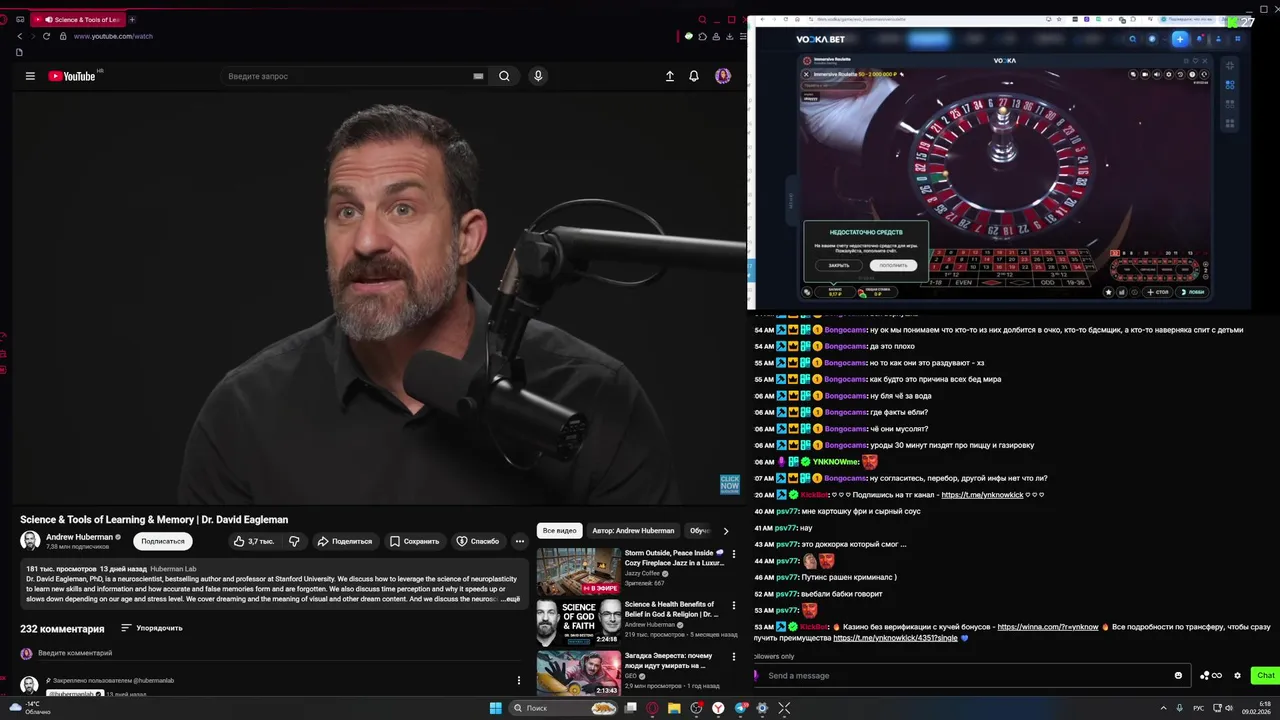Click Science & Health Benefits of Belief title
This screenshot has height=720, width=1280.
pos(672,609)
